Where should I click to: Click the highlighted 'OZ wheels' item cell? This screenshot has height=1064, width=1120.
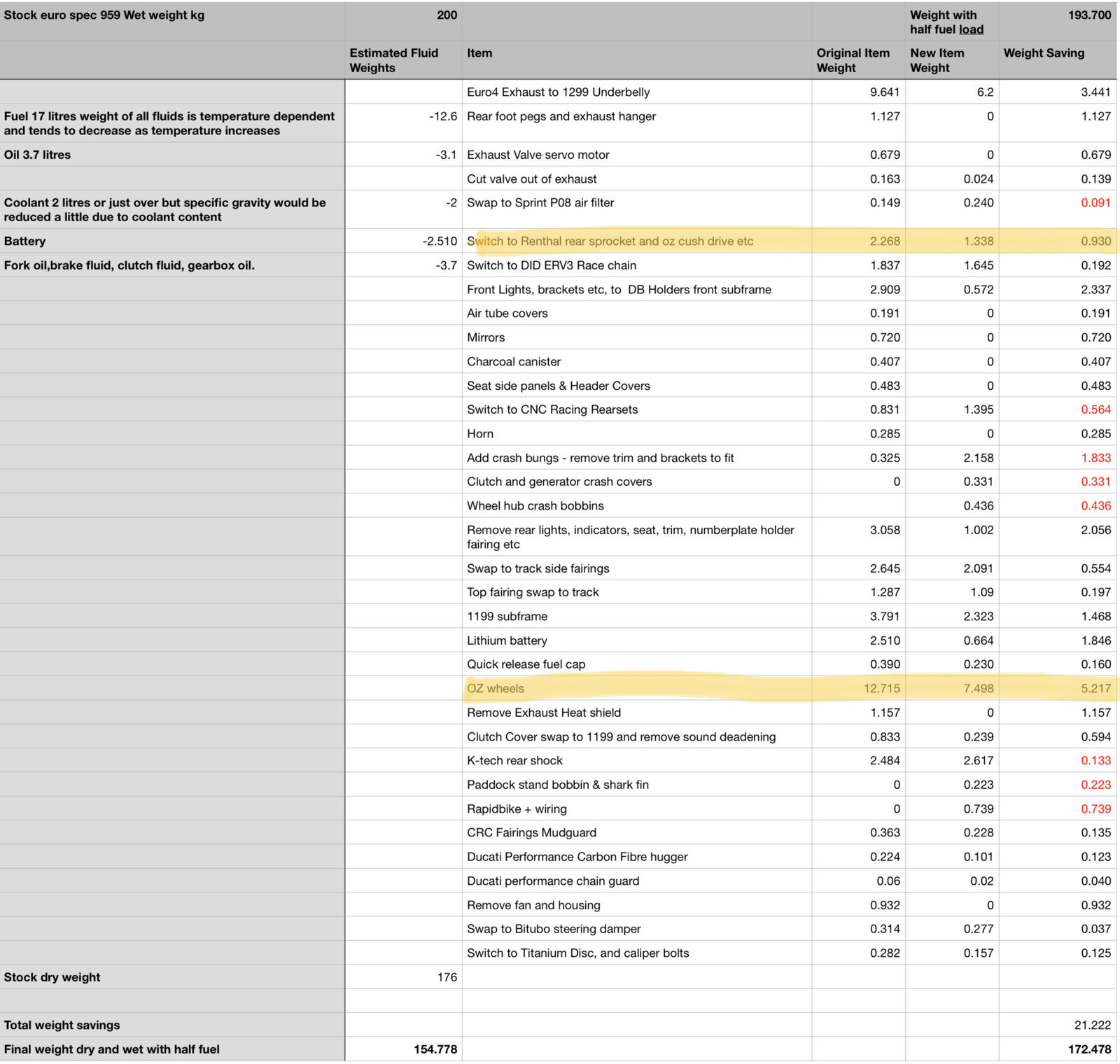(637, 688)
